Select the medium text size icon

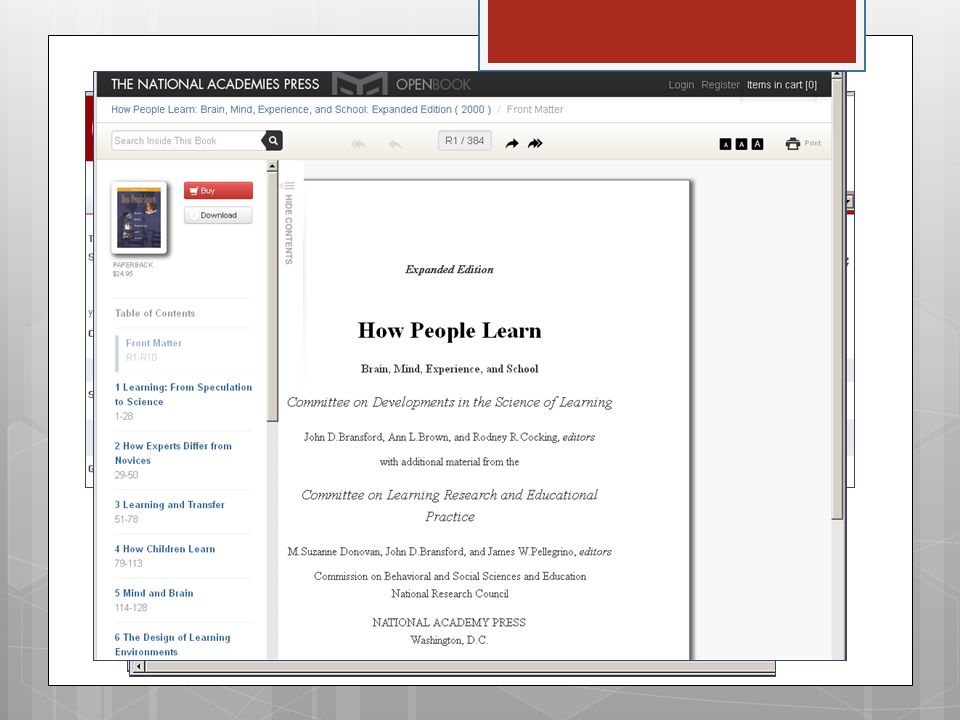741,144
